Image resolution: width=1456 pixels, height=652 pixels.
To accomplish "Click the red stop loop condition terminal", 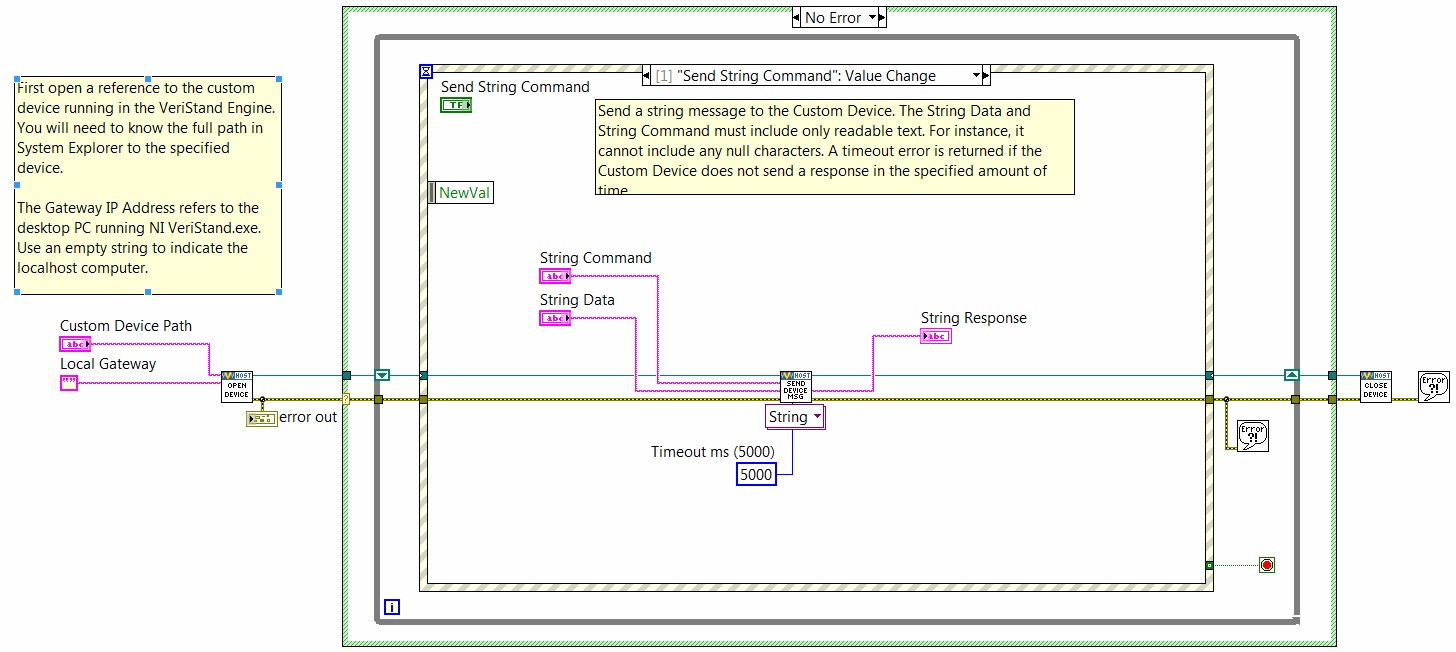I will pyautogui.click(x=1267, y=565).
